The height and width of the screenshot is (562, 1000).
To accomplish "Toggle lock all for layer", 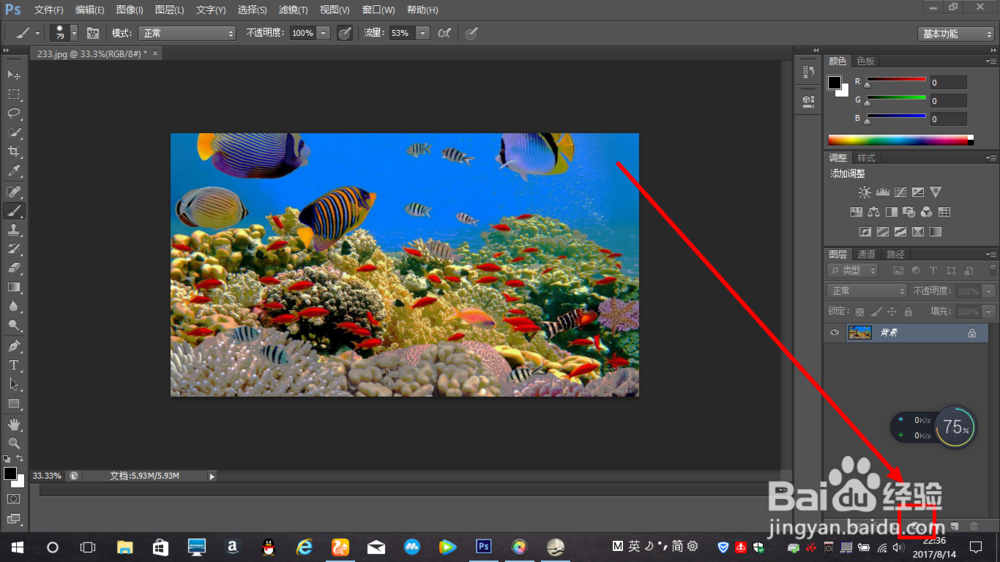I will [908, 312].
